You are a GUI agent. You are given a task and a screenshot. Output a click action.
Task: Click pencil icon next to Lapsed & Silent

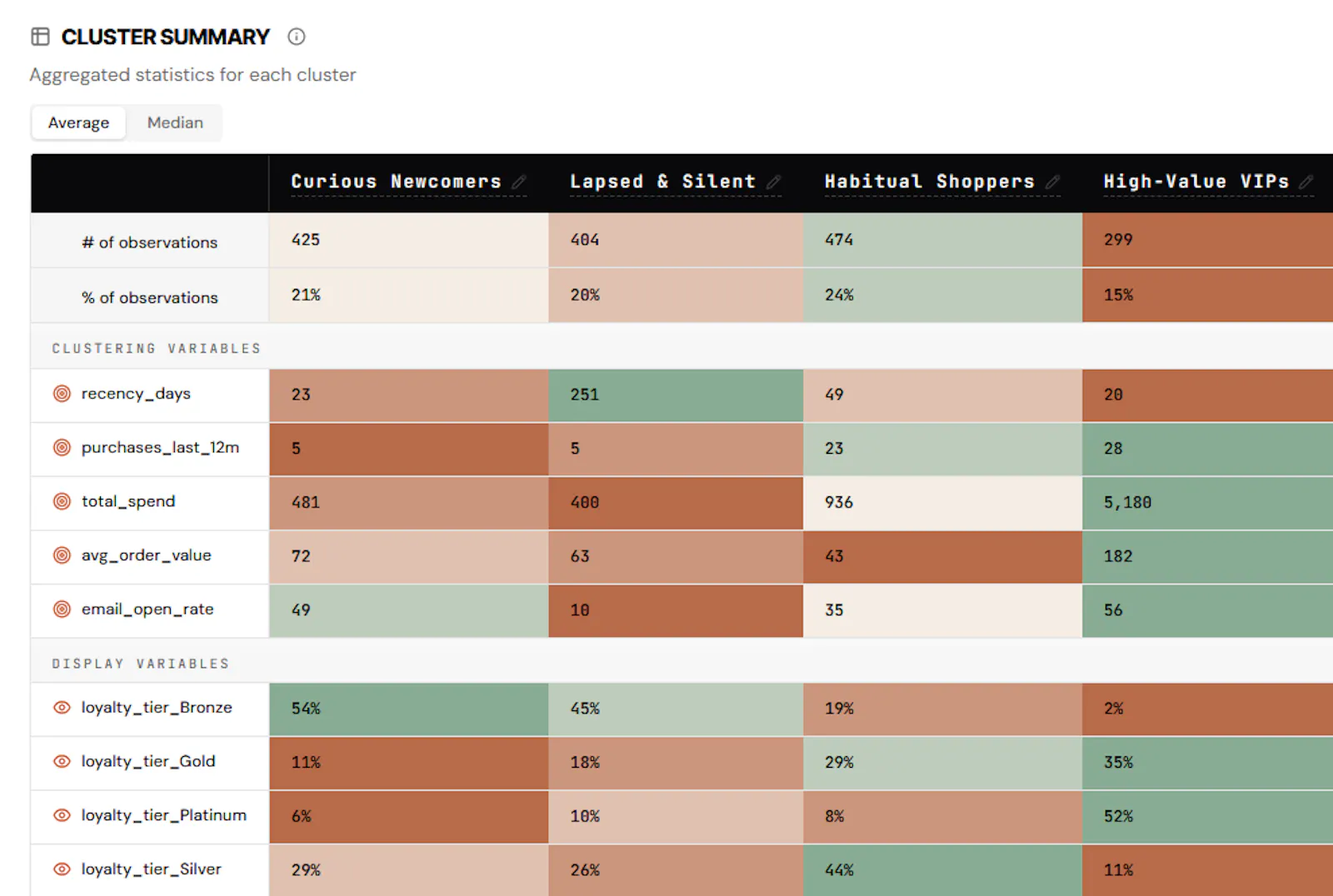click(x=774, y=182)
